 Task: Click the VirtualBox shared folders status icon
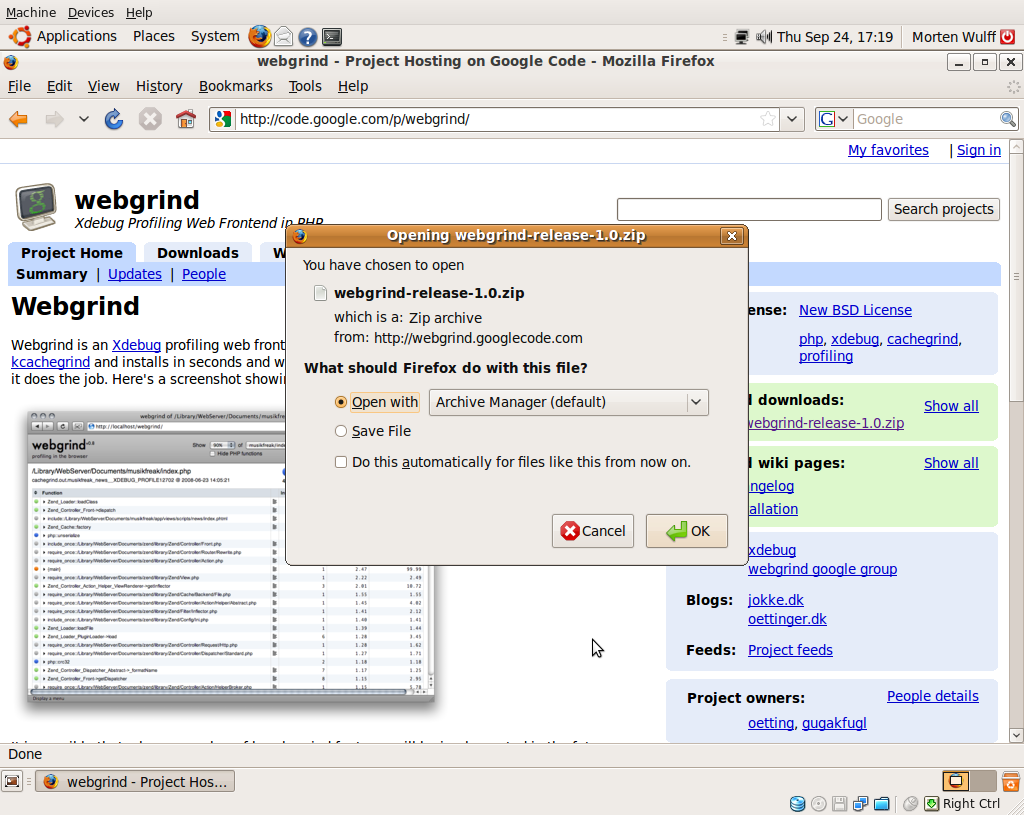coord(882,803)
